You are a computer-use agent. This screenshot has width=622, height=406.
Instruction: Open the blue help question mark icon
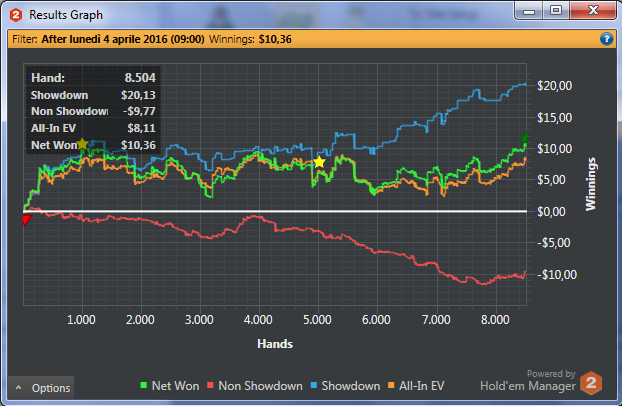coord(607,39)
